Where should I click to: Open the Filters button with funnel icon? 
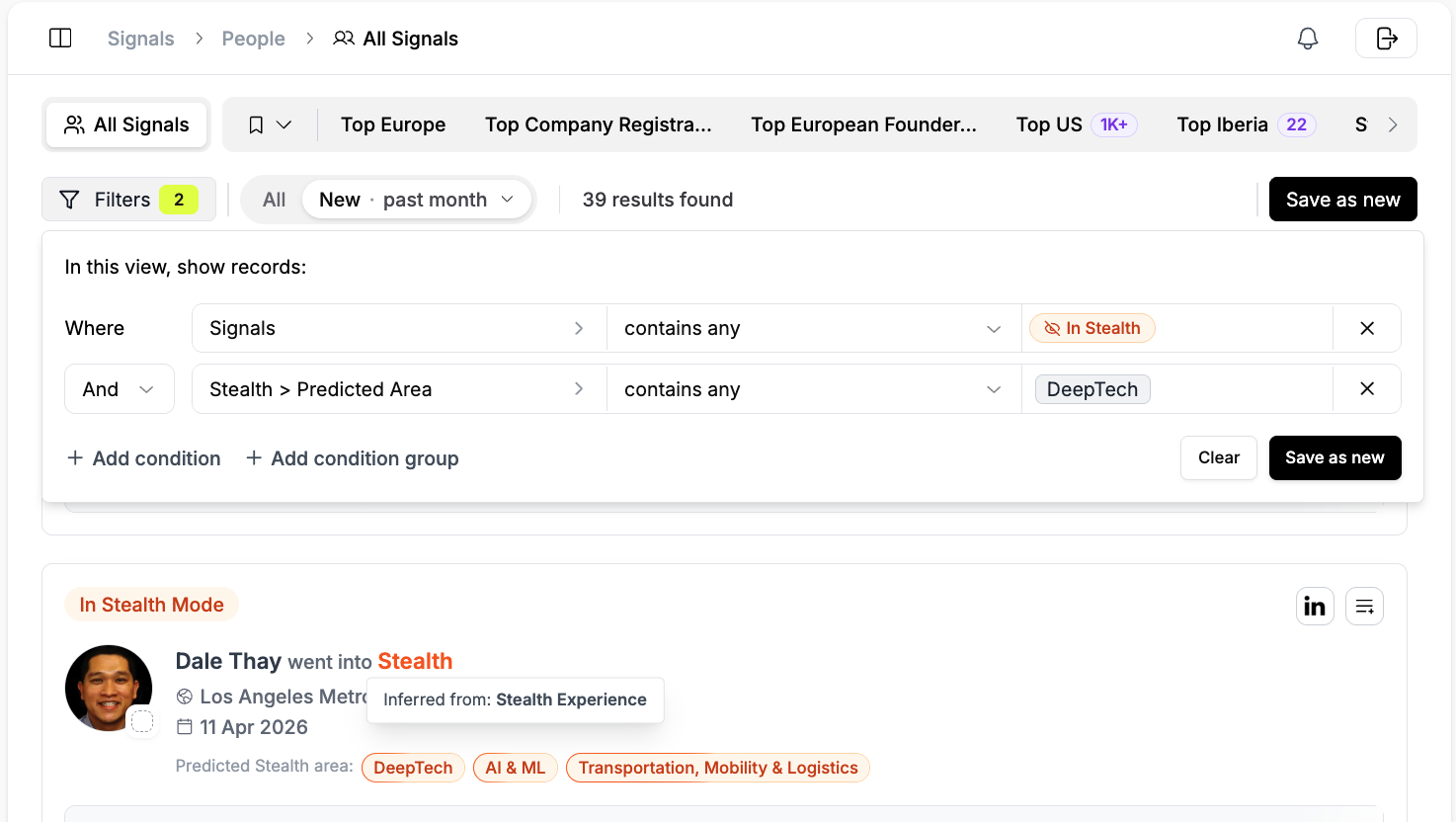pos(128,200)
